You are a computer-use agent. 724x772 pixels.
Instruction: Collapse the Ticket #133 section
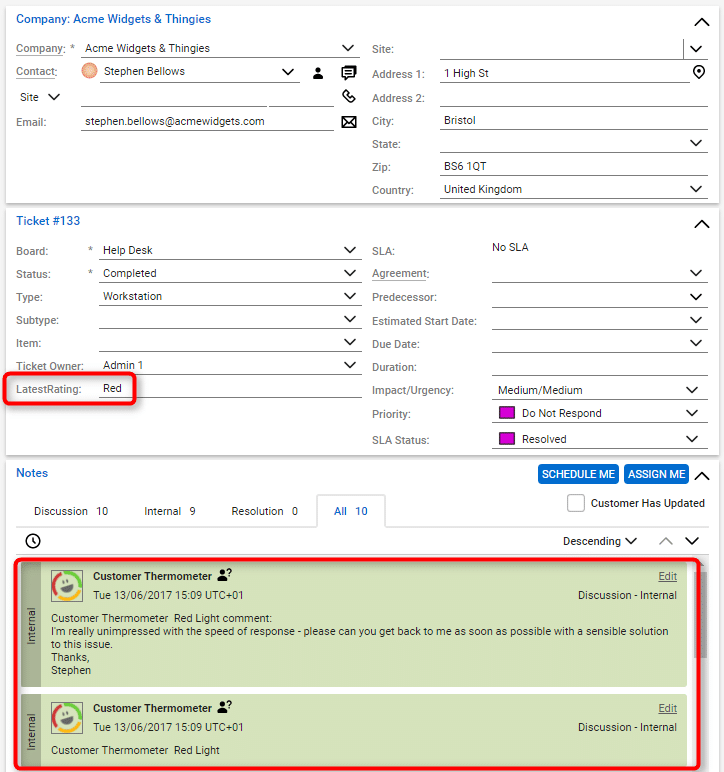point(701,224)
